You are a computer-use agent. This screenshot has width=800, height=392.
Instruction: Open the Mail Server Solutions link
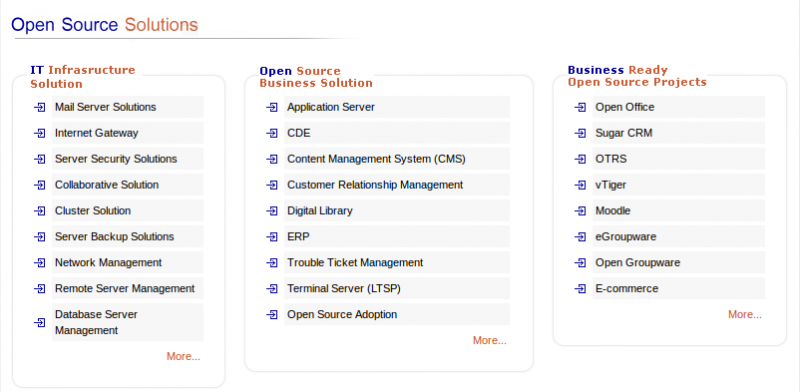click(x=106, y=107)
